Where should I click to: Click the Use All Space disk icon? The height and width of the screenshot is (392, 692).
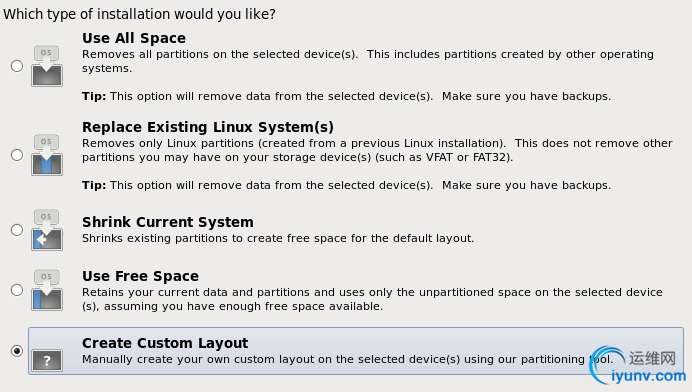(47, 66)
